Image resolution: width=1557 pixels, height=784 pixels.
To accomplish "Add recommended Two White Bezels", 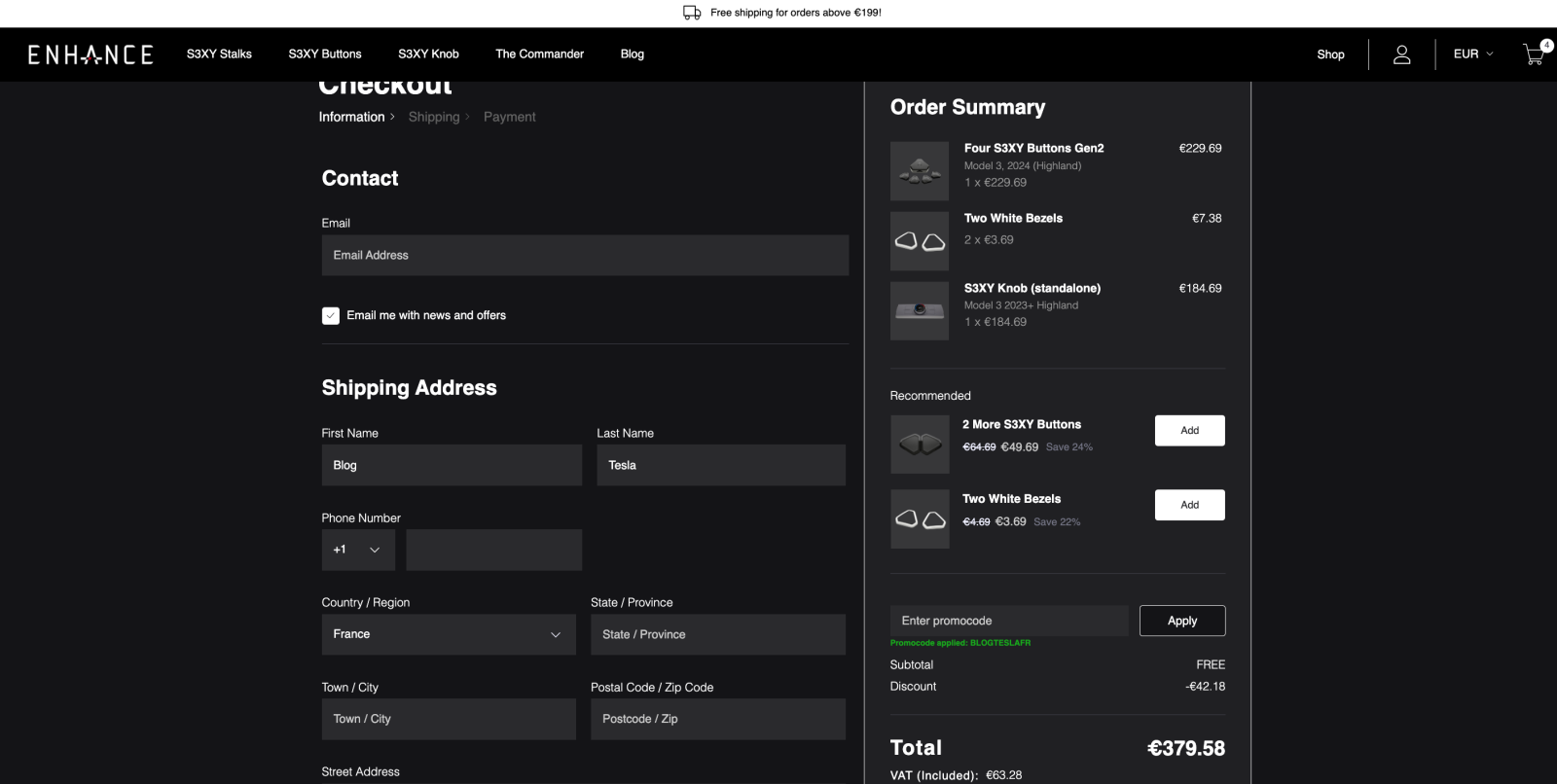I will coord(1190,505).
